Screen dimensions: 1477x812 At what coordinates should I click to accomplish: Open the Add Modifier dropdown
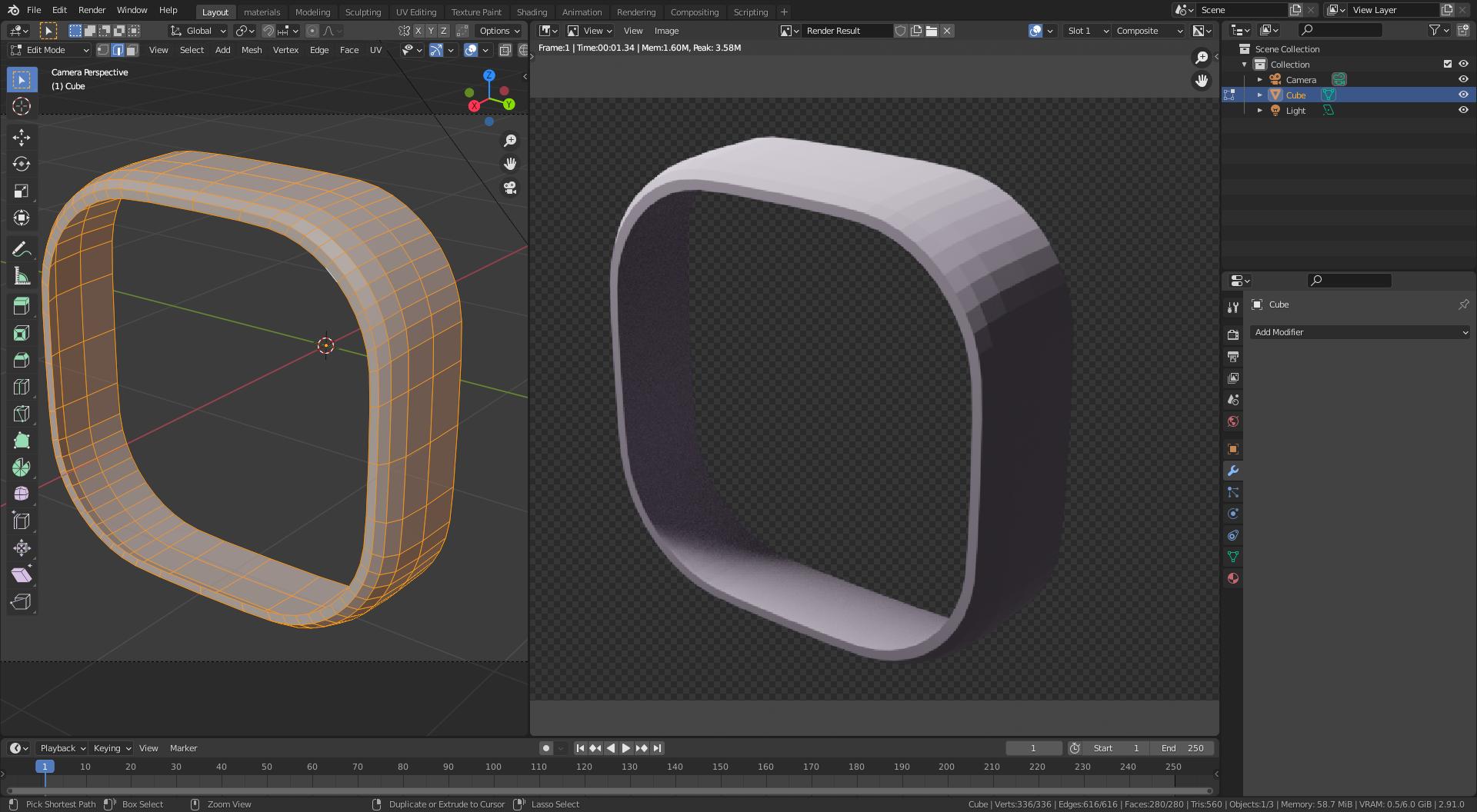coord(1360,332)
